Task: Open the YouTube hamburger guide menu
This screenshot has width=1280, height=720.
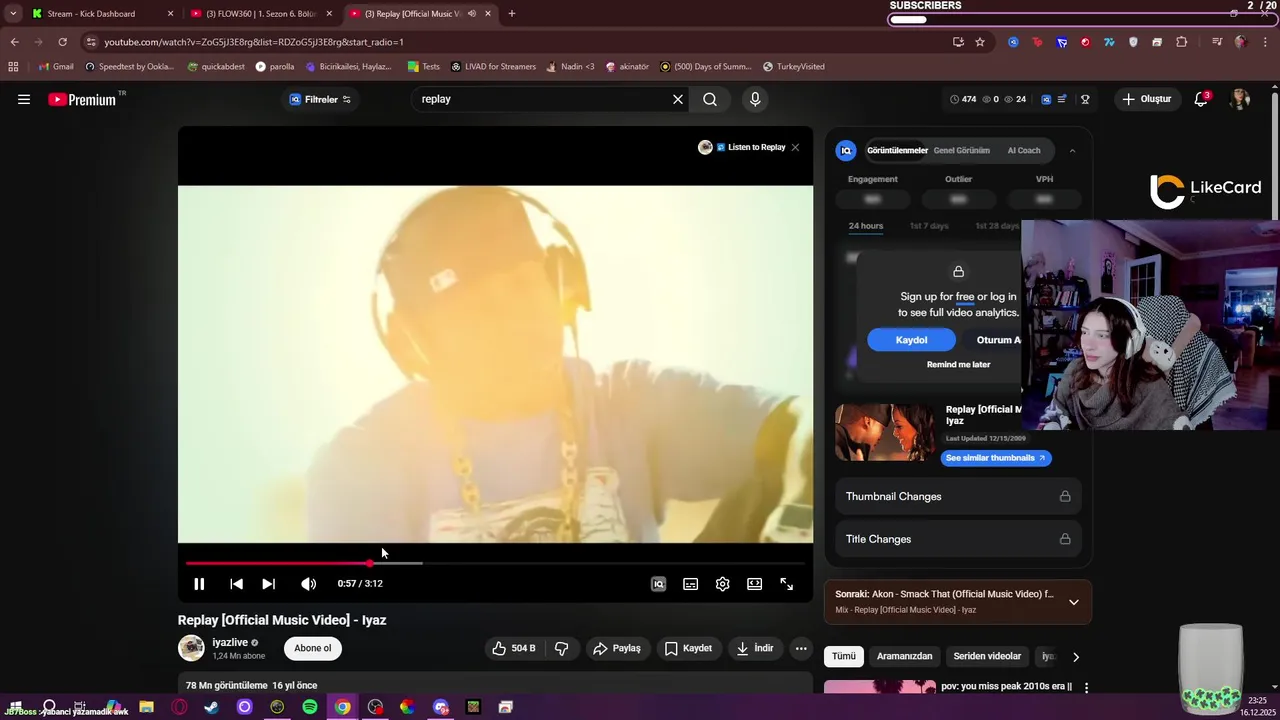Action: (24, 99)
